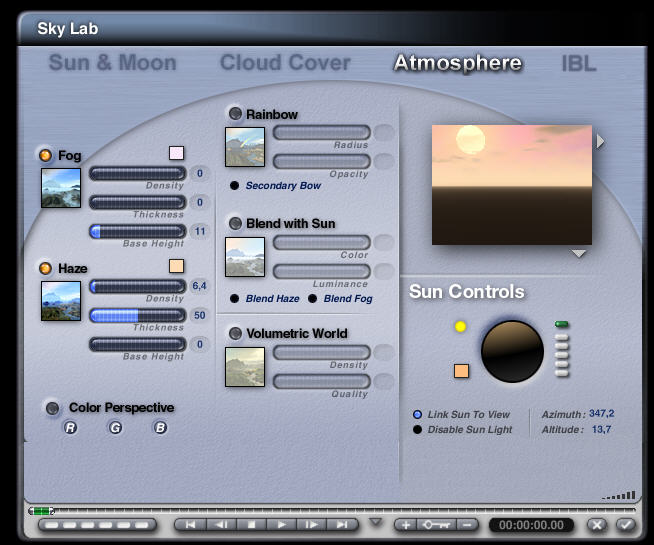Click the Rainbow preview thumbnail
Image resolution: width=654 pixels, height=545 pixels.
coord(245,147)
